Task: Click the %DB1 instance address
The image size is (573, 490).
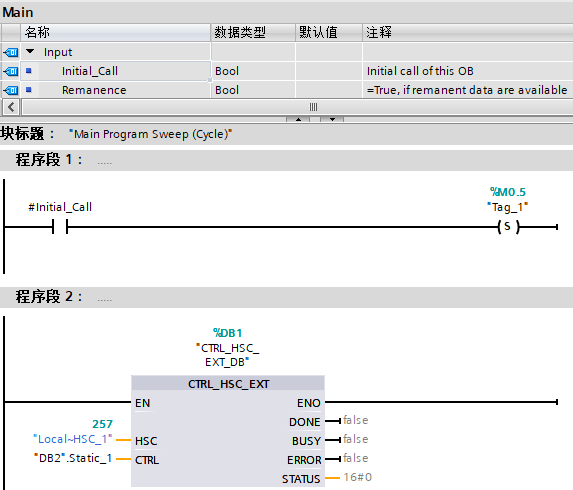Action: click(x=228, y=333)
